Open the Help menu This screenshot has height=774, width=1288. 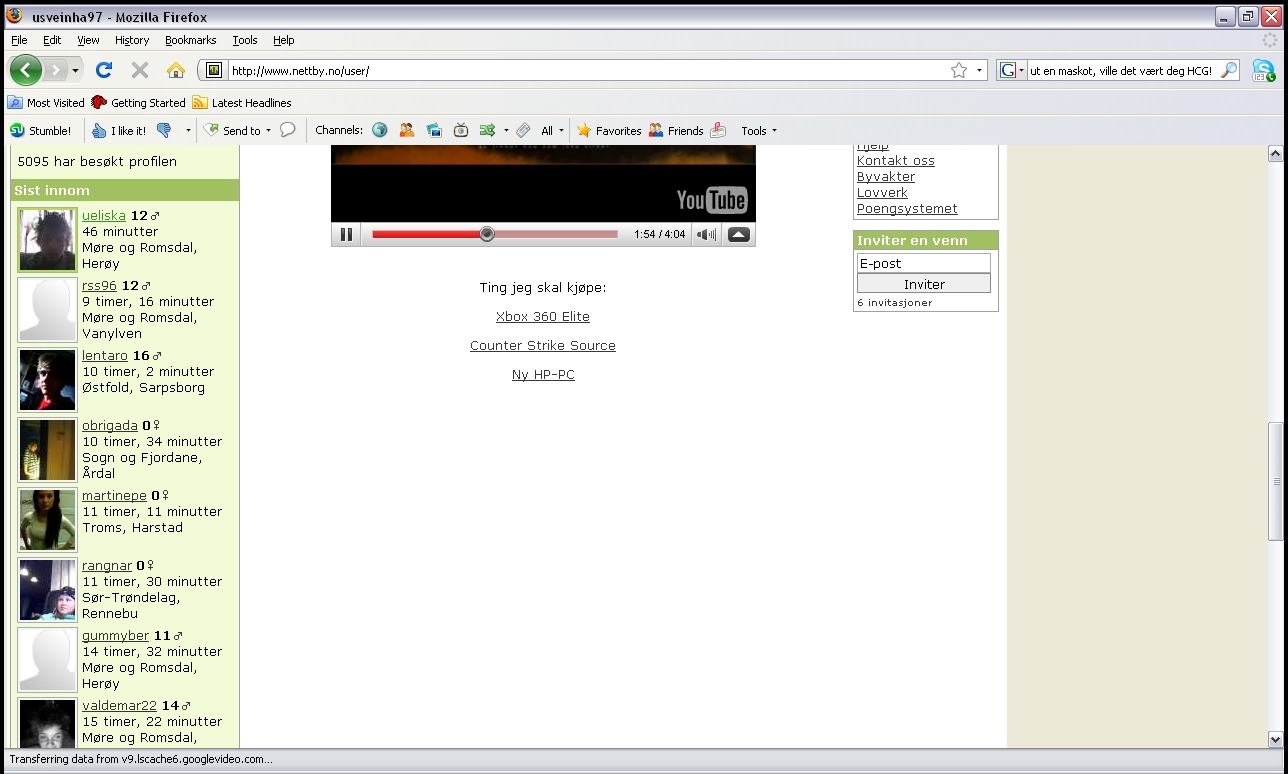284,40
